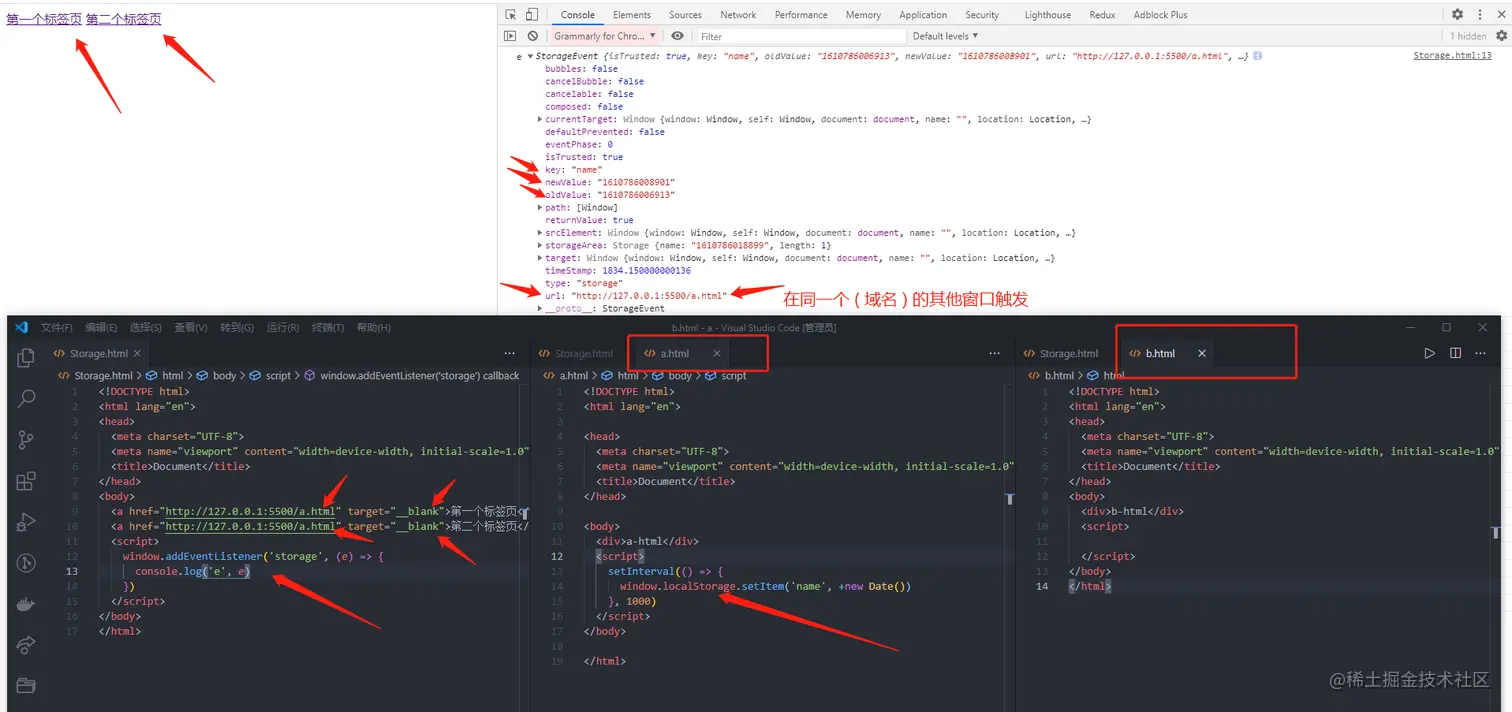This screenshot has width=1512, height=712.
Task: Open the 编辑(E) menu in VS Code
Action: (x=101, y=327)
